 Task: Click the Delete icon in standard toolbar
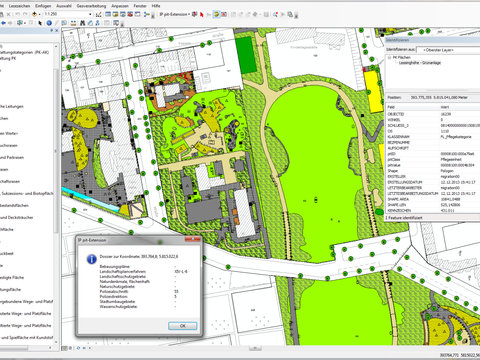tap(8, 14)
